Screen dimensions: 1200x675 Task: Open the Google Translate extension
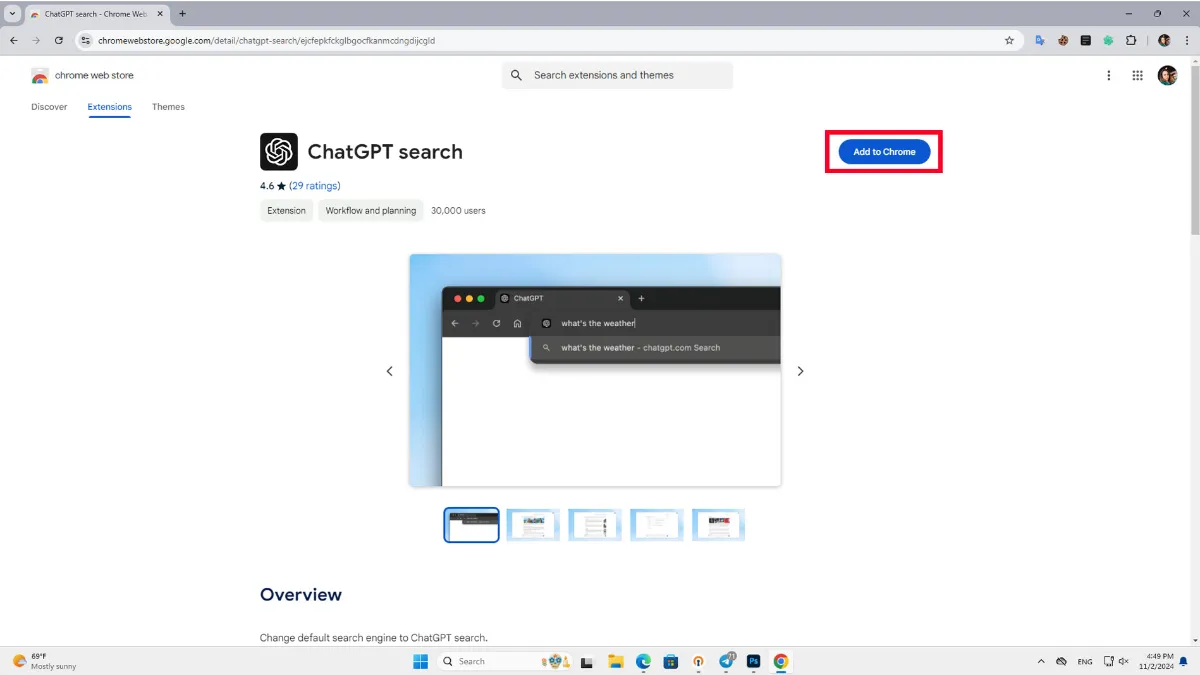point(1040,41)
